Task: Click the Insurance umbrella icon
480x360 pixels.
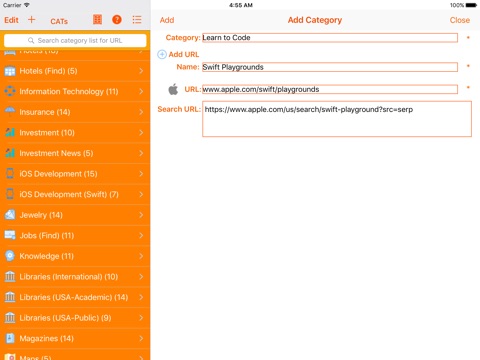Action: 10,112
